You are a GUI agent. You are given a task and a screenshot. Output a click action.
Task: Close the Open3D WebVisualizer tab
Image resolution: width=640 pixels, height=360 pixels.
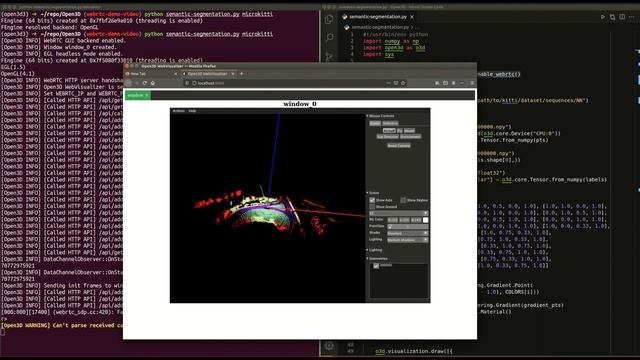tap(233, 74)
